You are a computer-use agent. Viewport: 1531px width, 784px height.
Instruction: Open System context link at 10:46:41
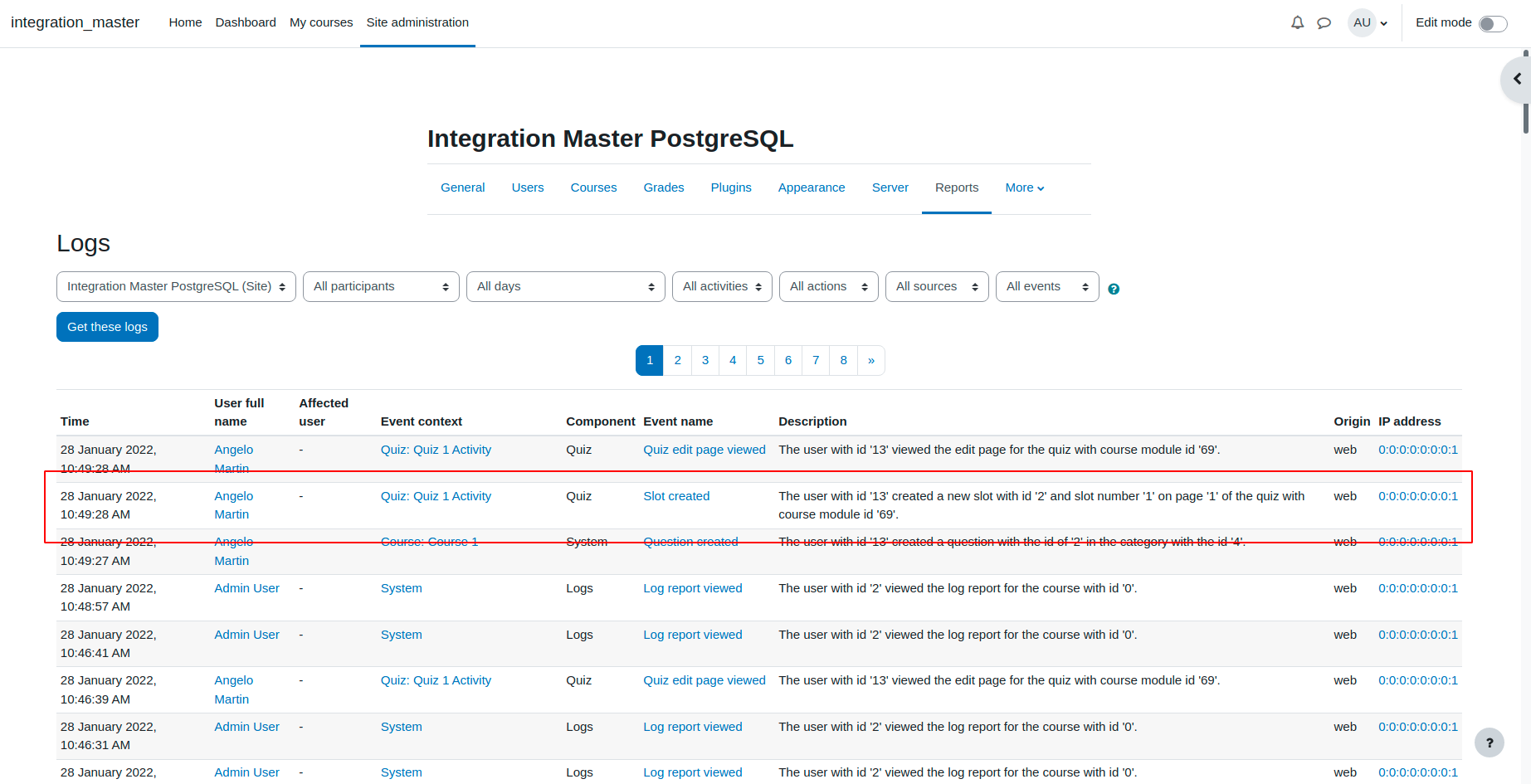pyautogui.click(x=402, y=635)
